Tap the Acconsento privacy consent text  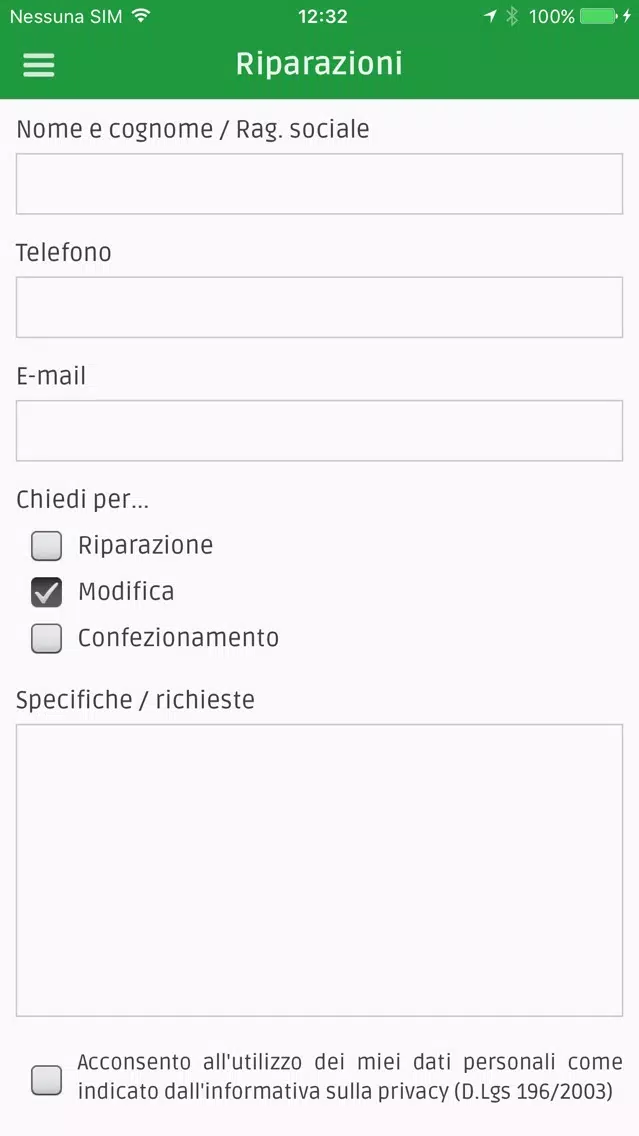point(350,1077)
